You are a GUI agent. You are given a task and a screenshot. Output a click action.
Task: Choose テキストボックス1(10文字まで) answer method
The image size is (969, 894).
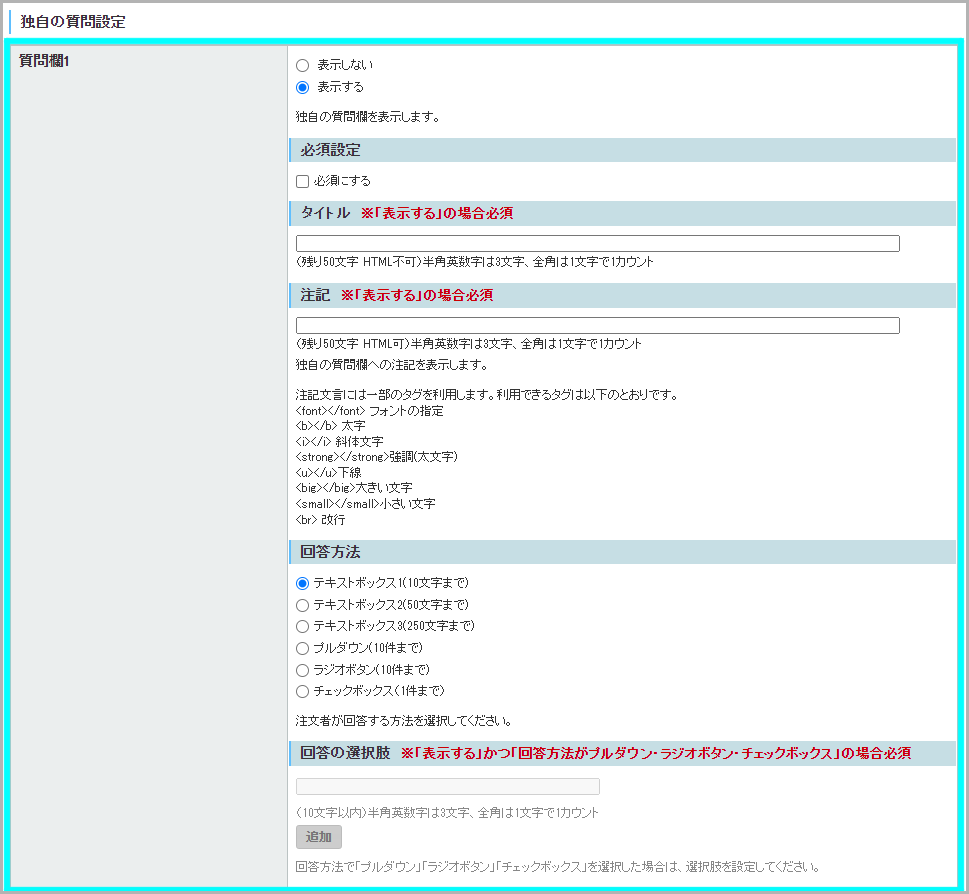click(x=302, y=583)
